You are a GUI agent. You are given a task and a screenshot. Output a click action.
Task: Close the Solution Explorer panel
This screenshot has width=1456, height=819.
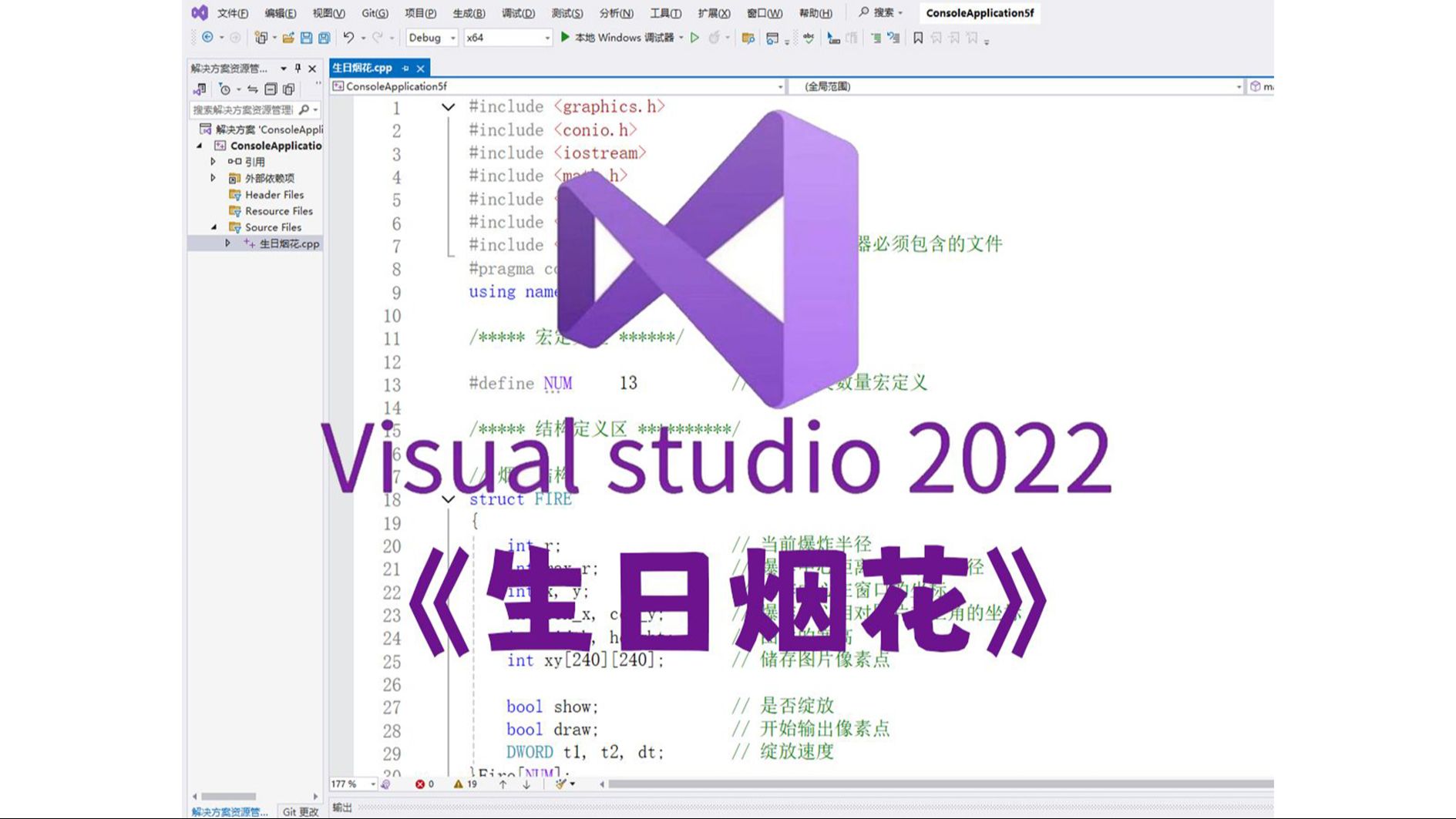(312, 69)
